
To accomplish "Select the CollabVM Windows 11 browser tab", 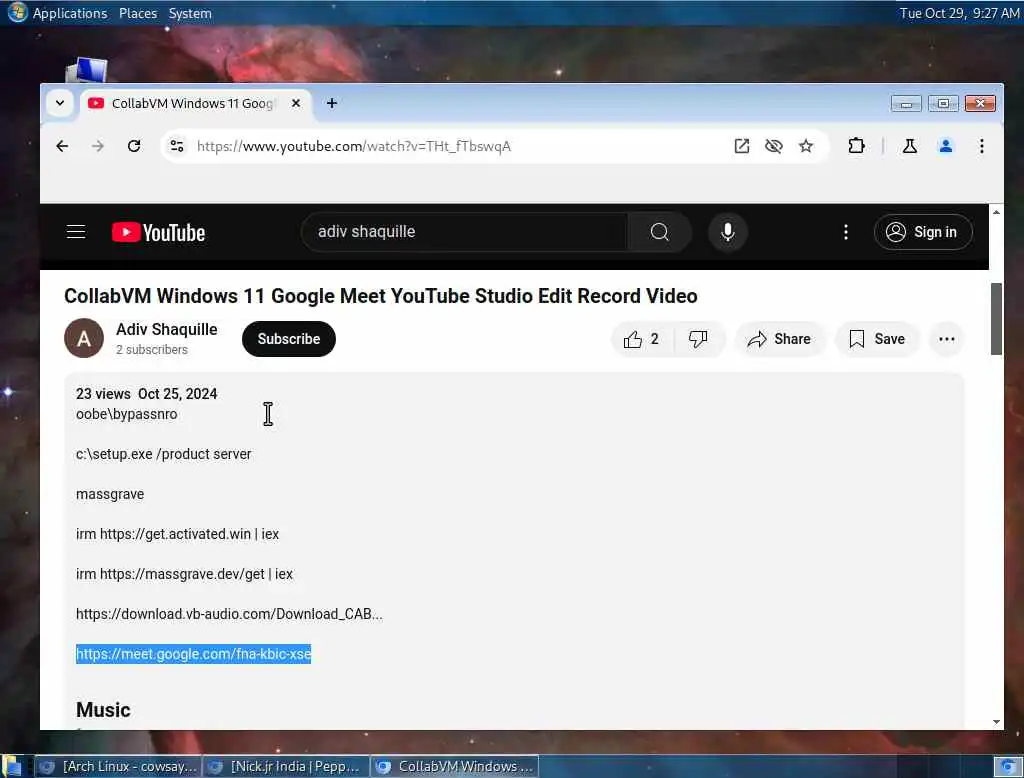I will (194, 103).
